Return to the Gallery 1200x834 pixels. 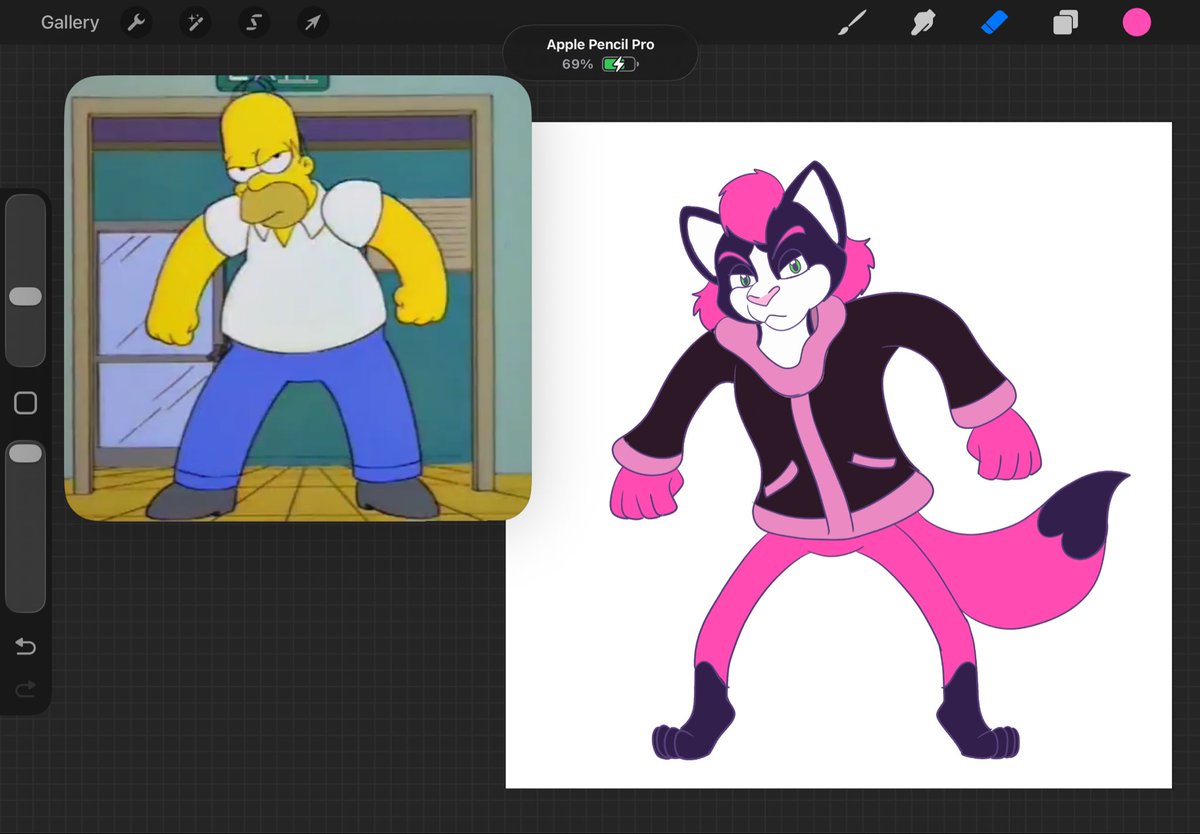click(x=70, y=22)
